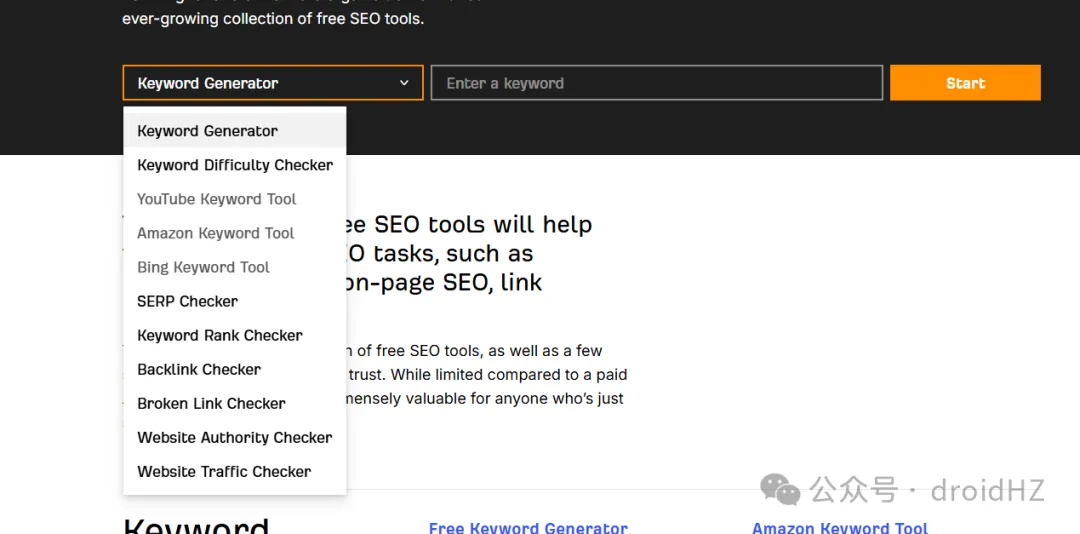The width and height of the screenshot is (1080, 534).
Task: Click the WeChat logo watermark icon
Action: 780,489
